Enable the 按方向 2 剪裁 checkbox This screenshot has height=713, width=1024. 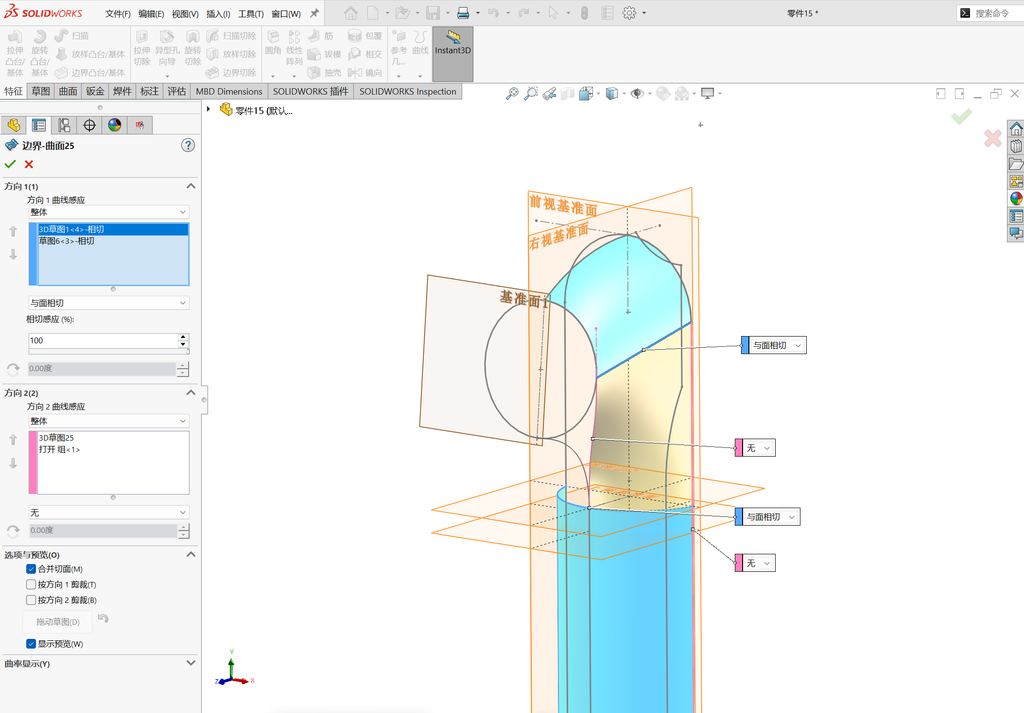(x=31, y=600)
